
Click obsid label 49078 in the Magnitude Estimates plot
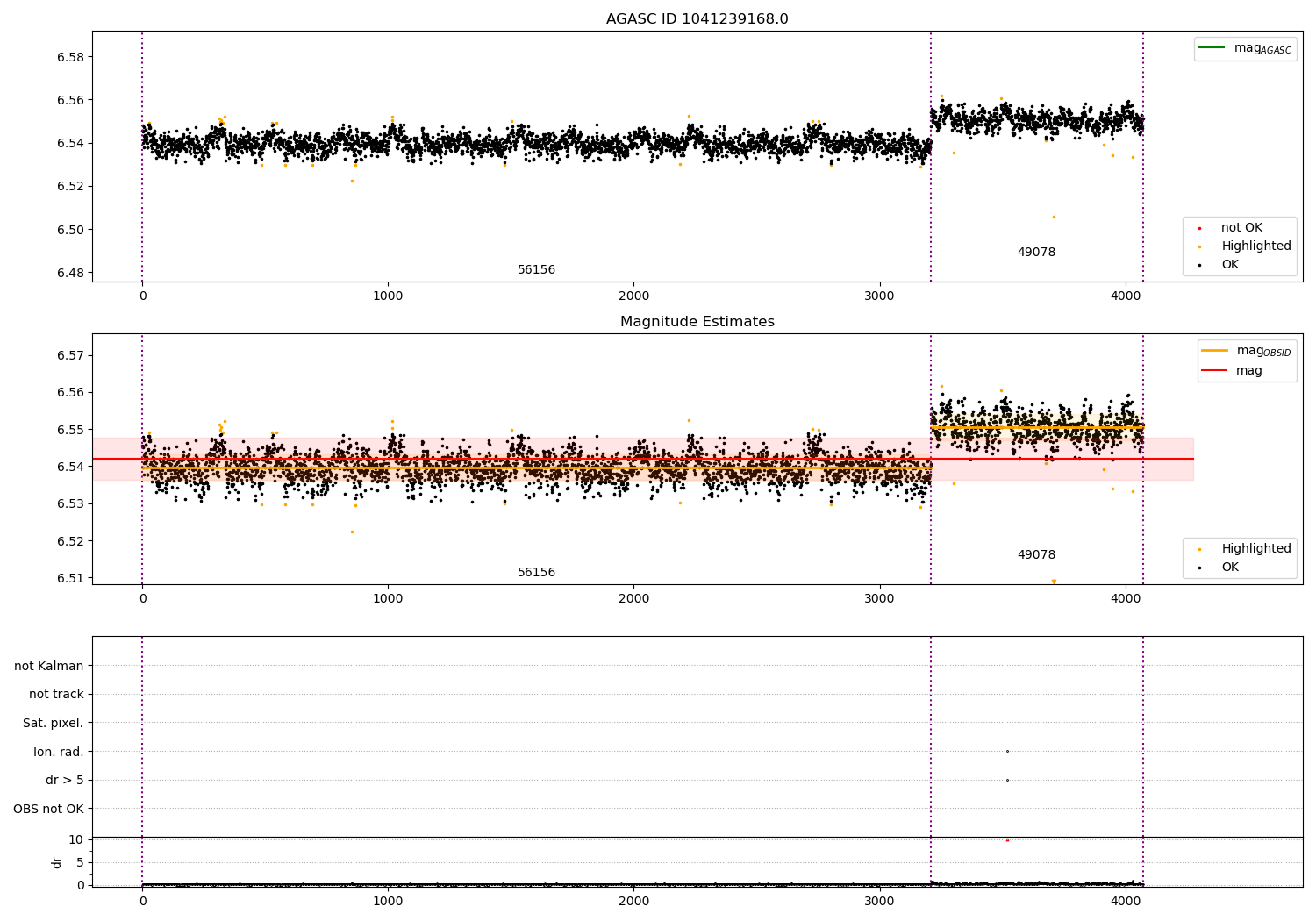pos(1036,555)
